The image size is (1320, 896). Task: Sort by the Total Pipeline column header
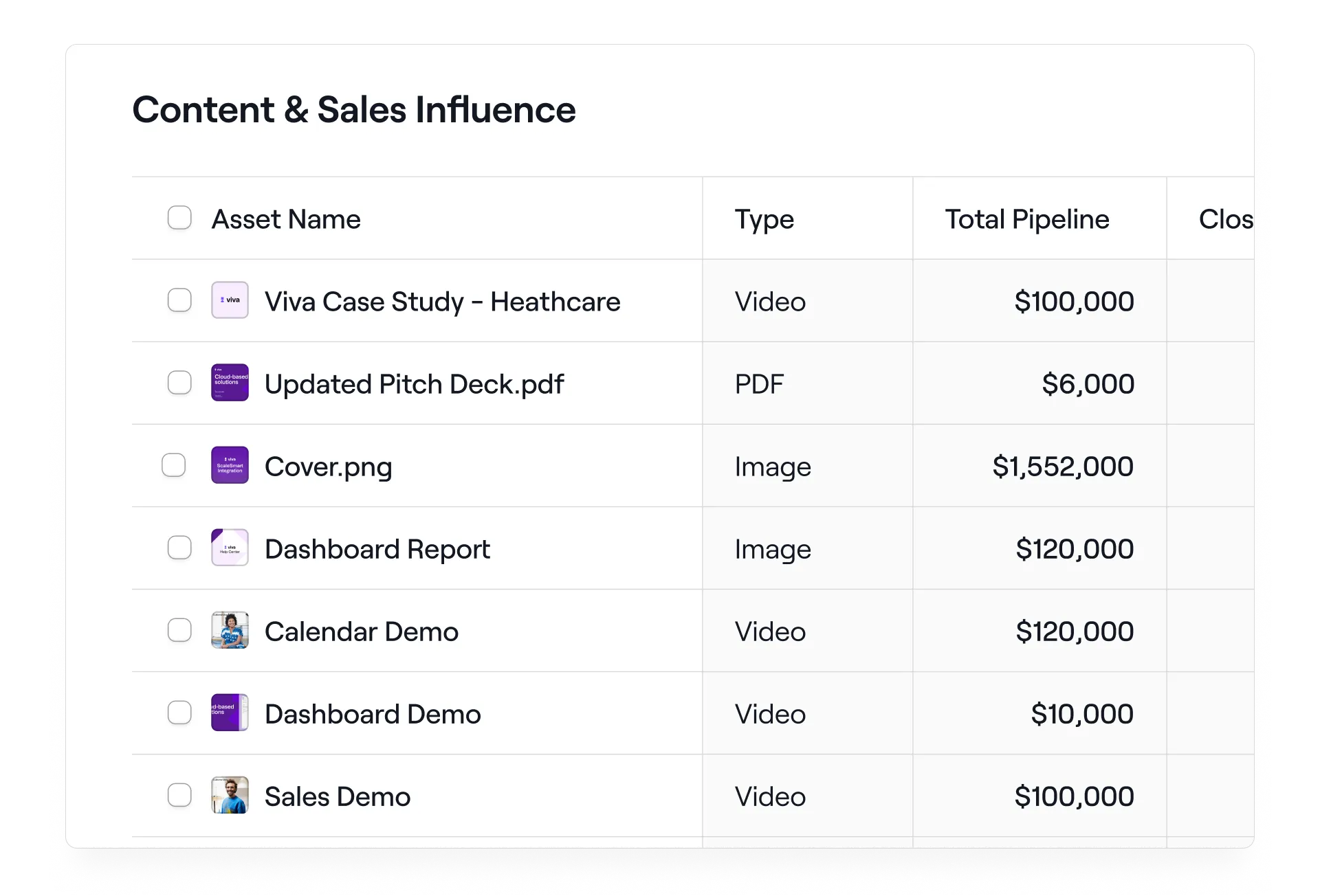[x=1026, y=219]
